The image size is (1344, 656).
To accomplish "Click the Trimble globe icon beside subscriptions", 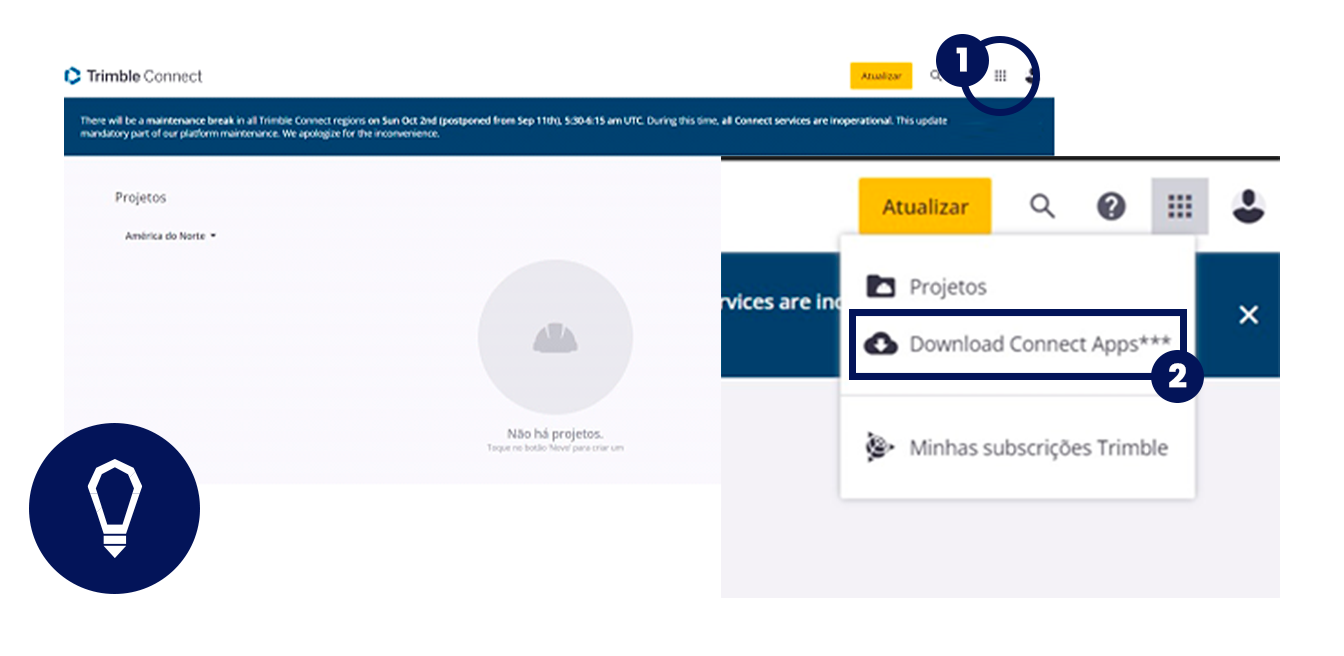I will tap(879, 448).
